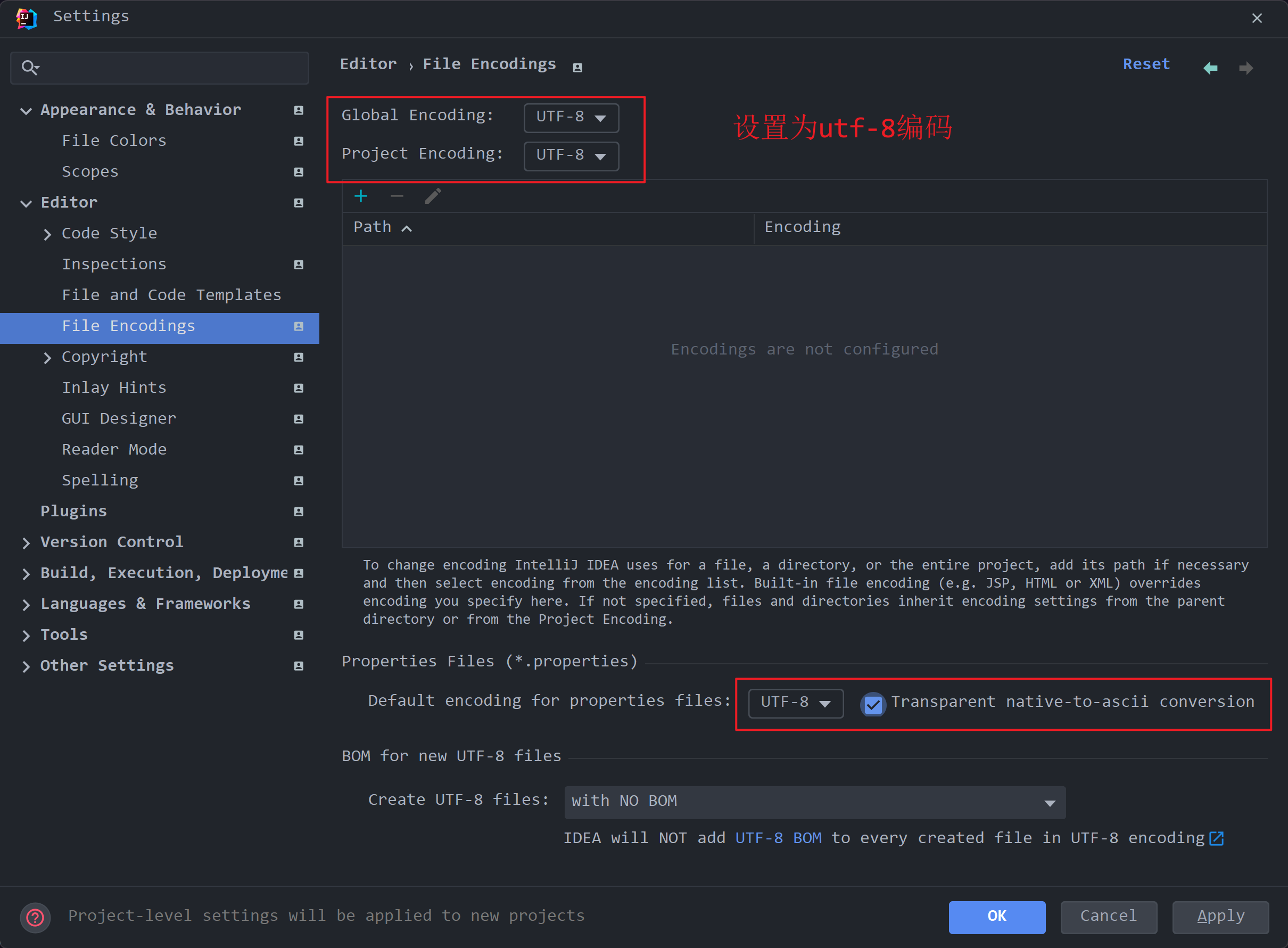Click the Apply button

(1220, 917)
